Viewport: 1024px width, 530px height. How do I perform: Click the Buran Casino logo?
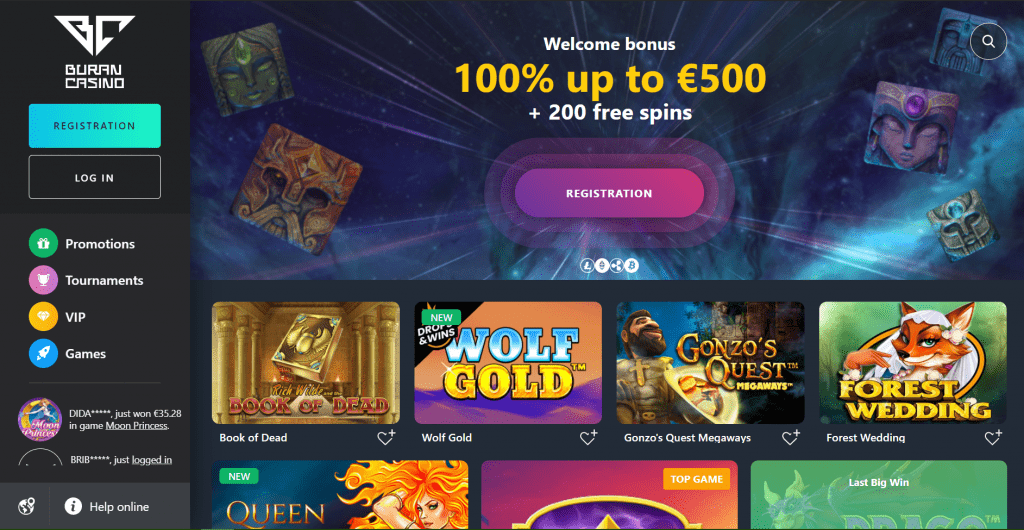95,52
